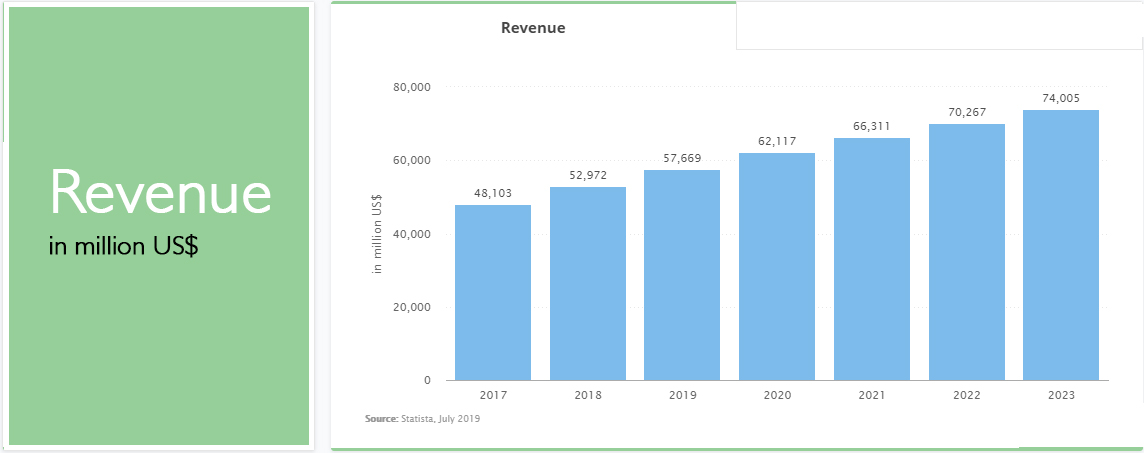
Task: Click the 0 y-axis label
Action: pyautogui.click(x=428, y=381)
